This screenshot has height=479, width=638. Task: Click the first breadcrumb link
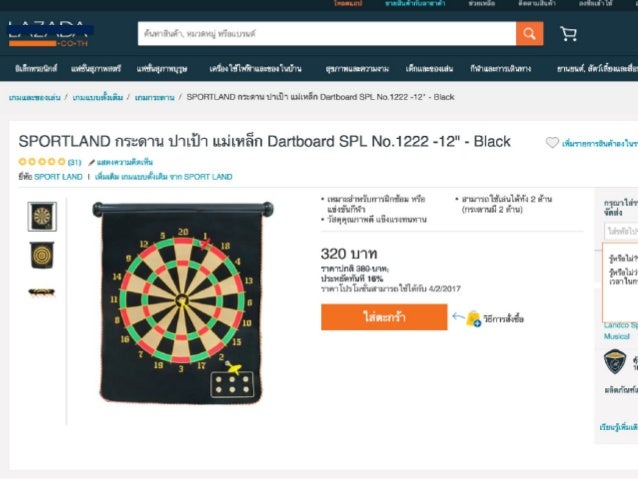[x=35, y=97]
